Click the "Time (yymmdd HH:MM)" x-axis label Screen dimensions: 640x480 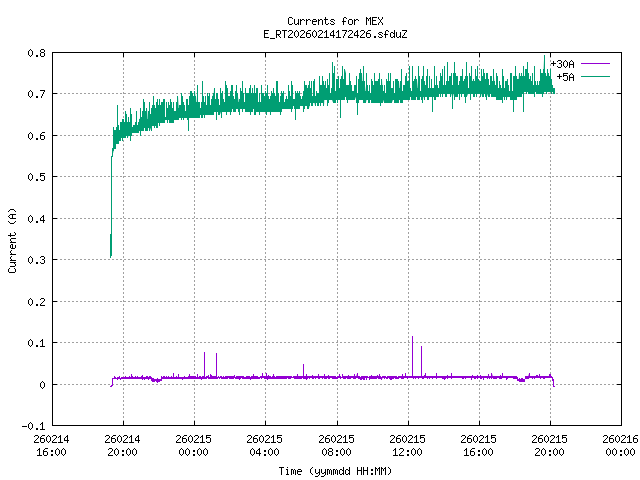click(335, 470)
